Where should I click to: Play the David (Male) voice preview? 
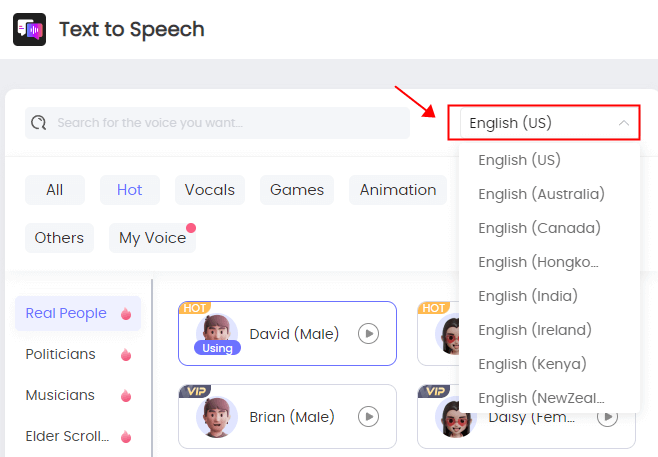coord(368,334)
